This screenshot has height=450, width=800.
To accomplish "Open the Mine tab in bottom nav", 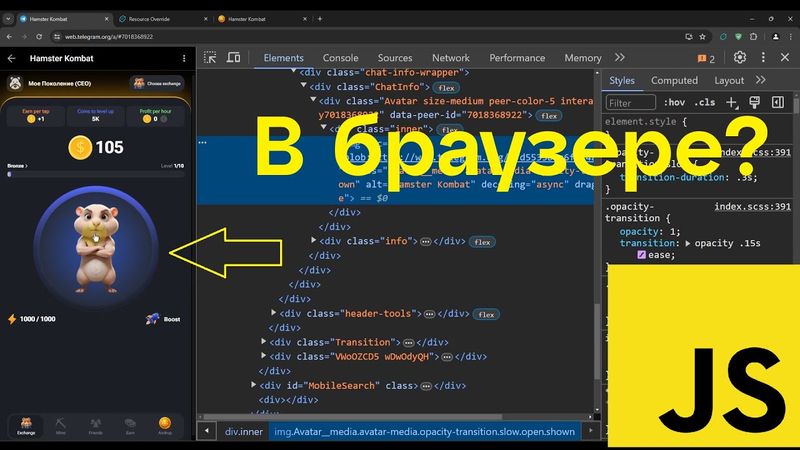I will tap(61, 426).
